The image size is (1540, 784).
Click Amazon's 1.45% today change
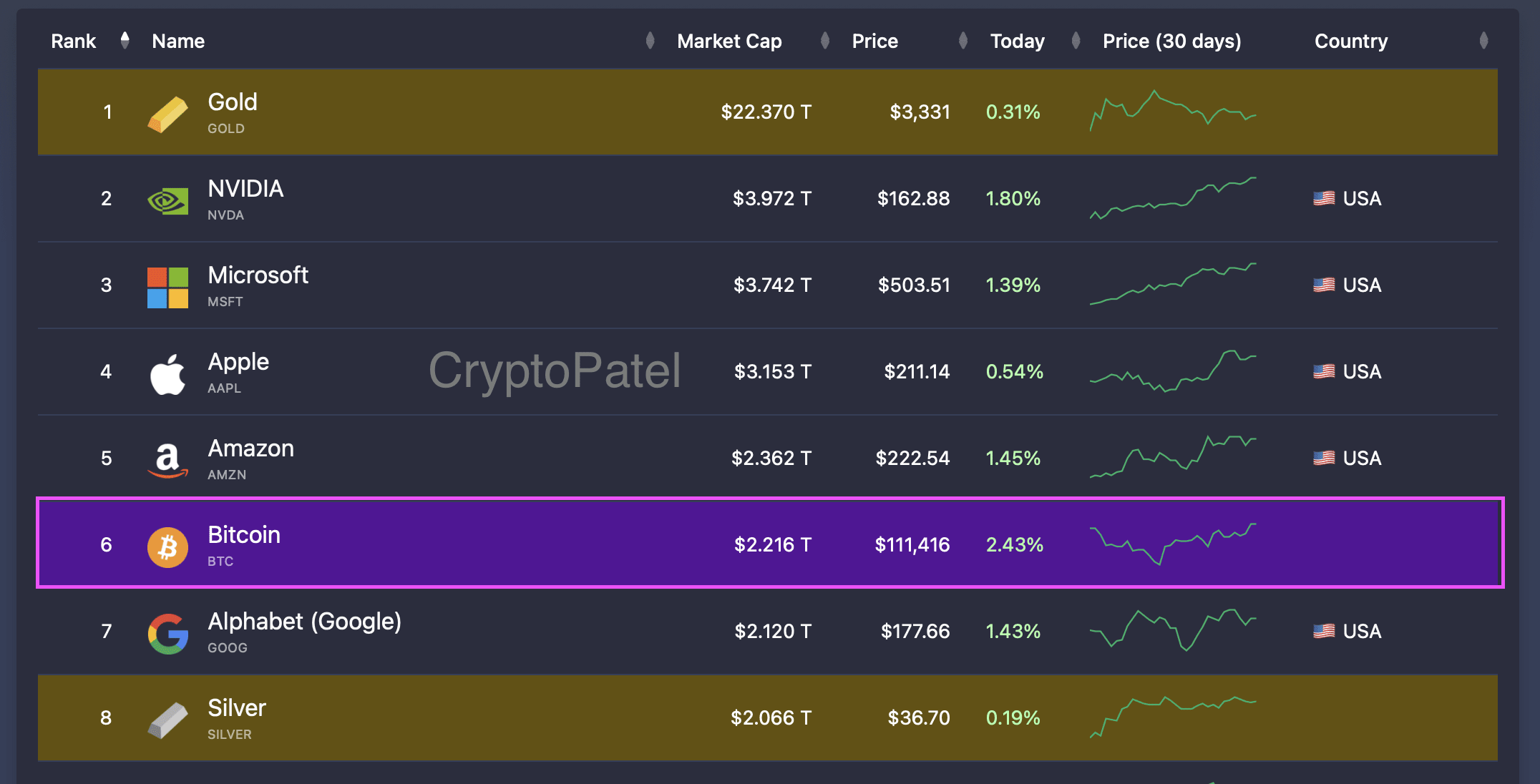1013,458
